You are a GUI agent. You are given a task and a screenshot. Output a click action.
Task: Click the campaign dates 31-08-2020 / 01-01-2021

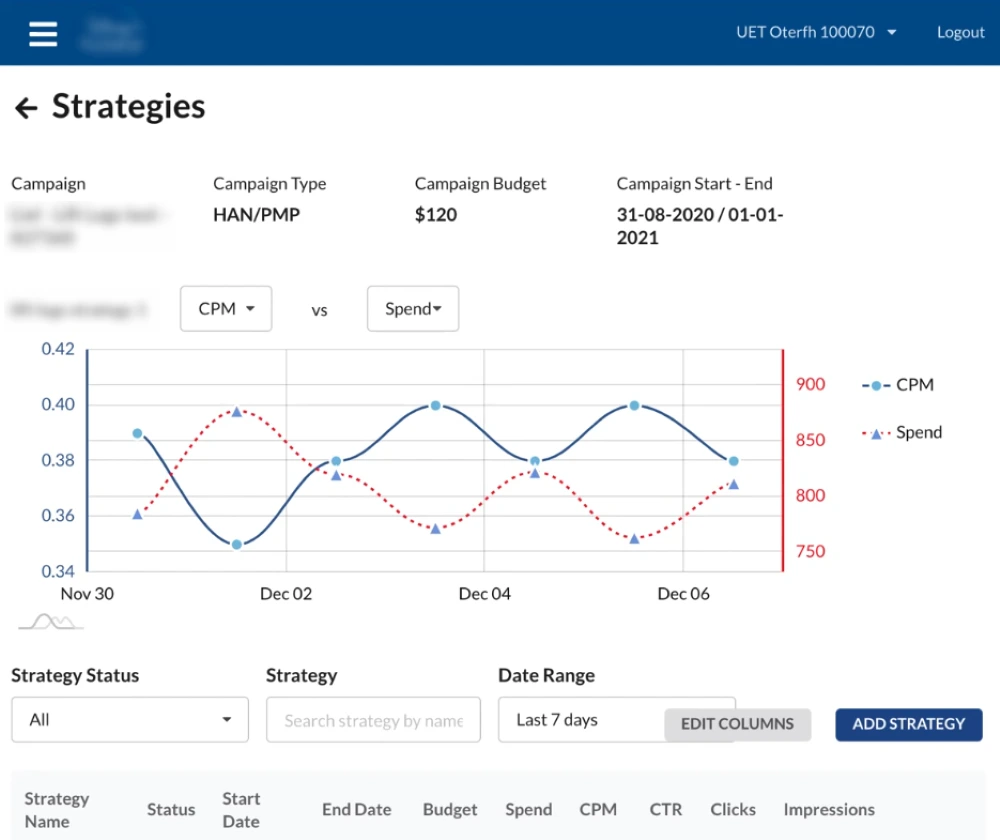click(700, 226)
